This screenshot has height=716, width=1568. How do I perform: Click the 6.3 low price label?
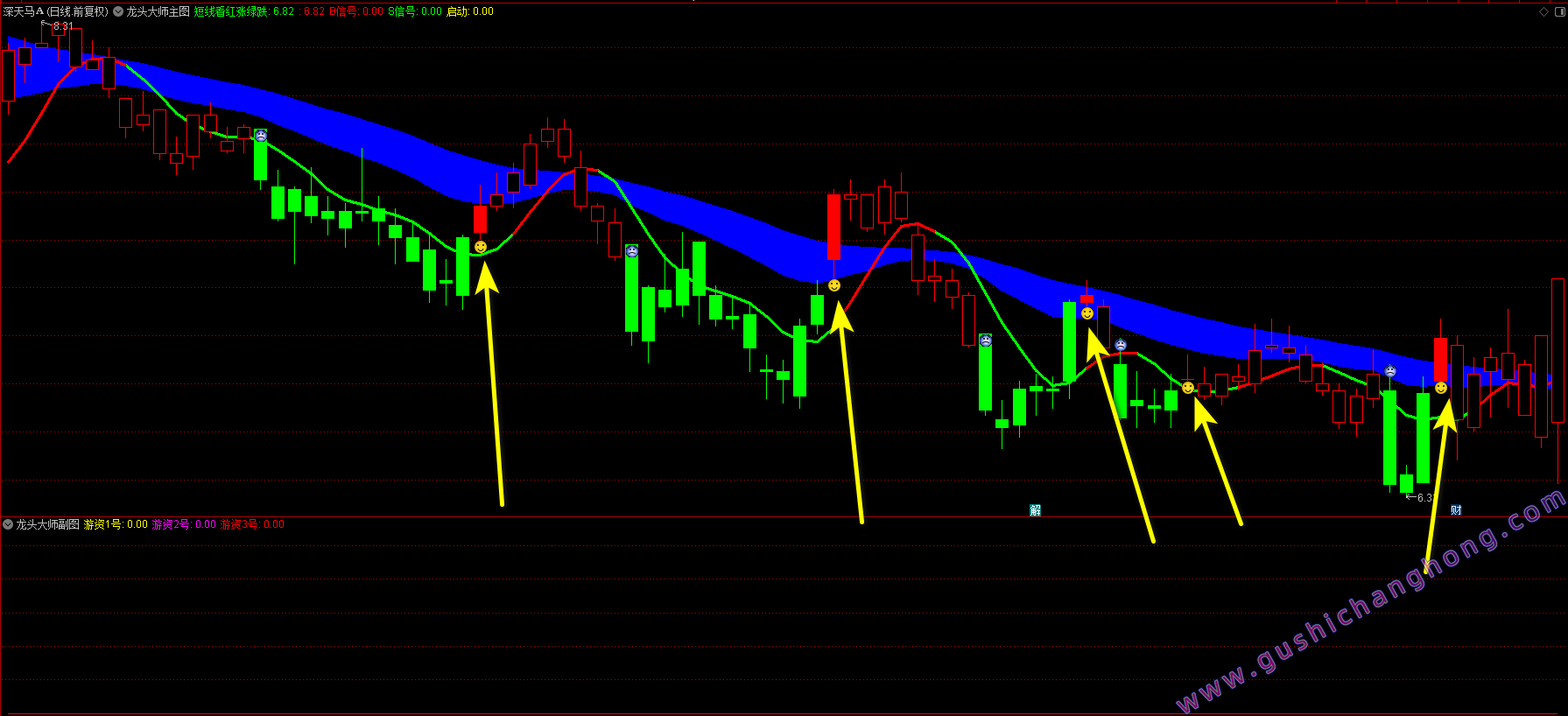tap(1424, 497)
